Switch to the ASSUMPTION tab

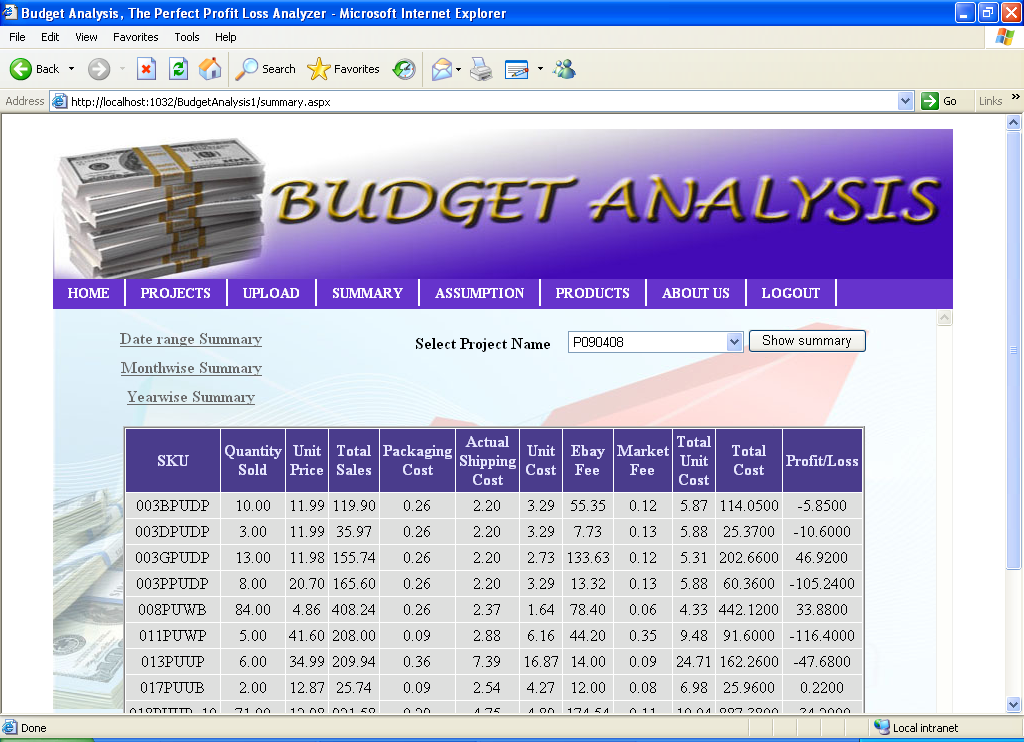[479, 292]
